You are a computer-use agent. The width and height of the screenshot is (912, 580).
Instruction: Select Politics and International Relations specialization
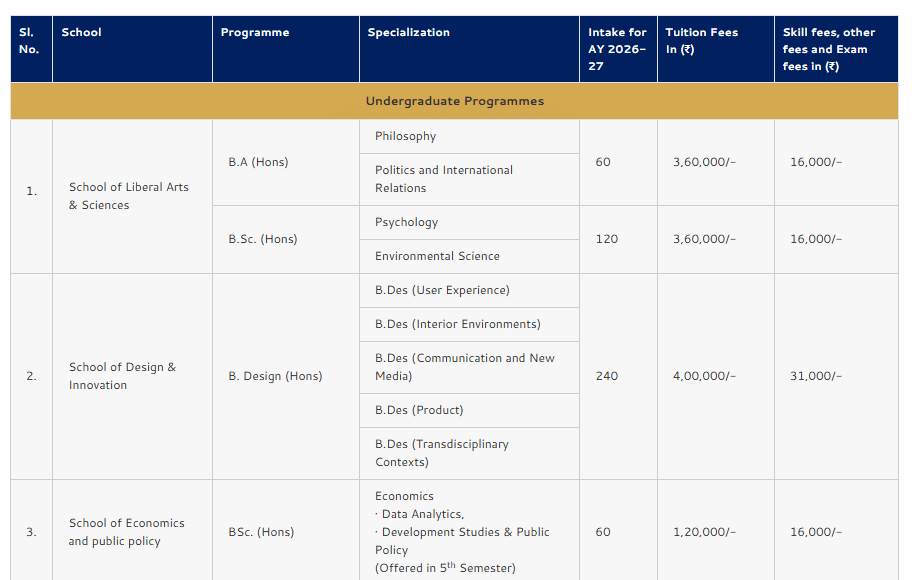[x=444, y=179]
